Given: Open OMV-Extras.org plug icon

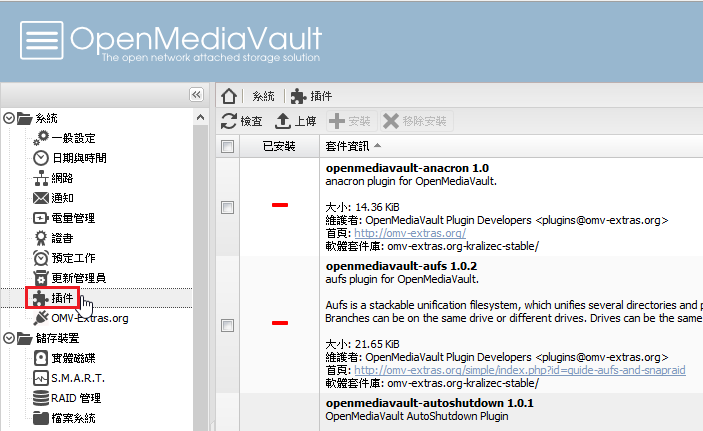Looking at the screenshot, I should [x=41, y=318].
